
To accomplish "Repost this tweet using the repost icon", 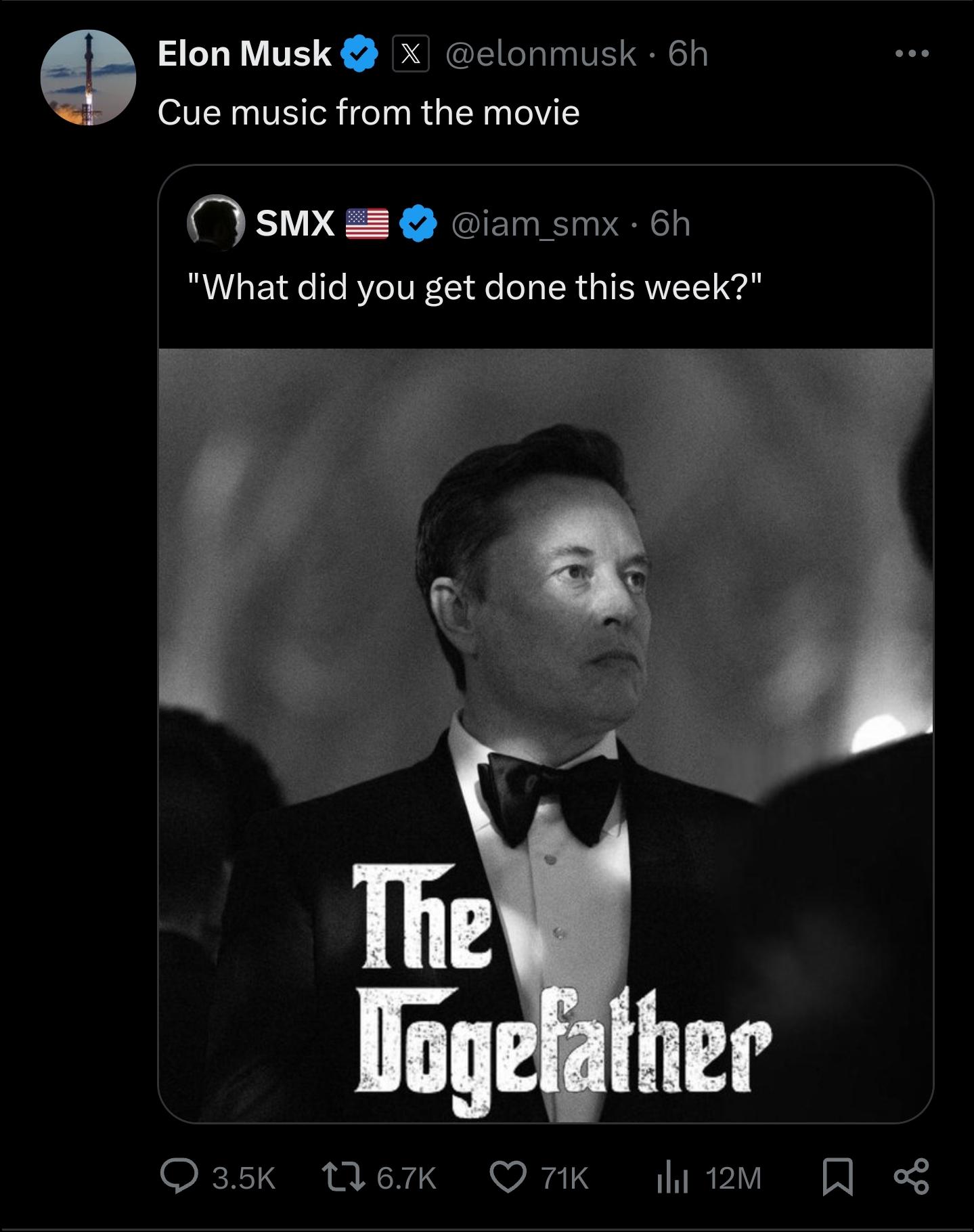I will click(x=345, y=1179).
